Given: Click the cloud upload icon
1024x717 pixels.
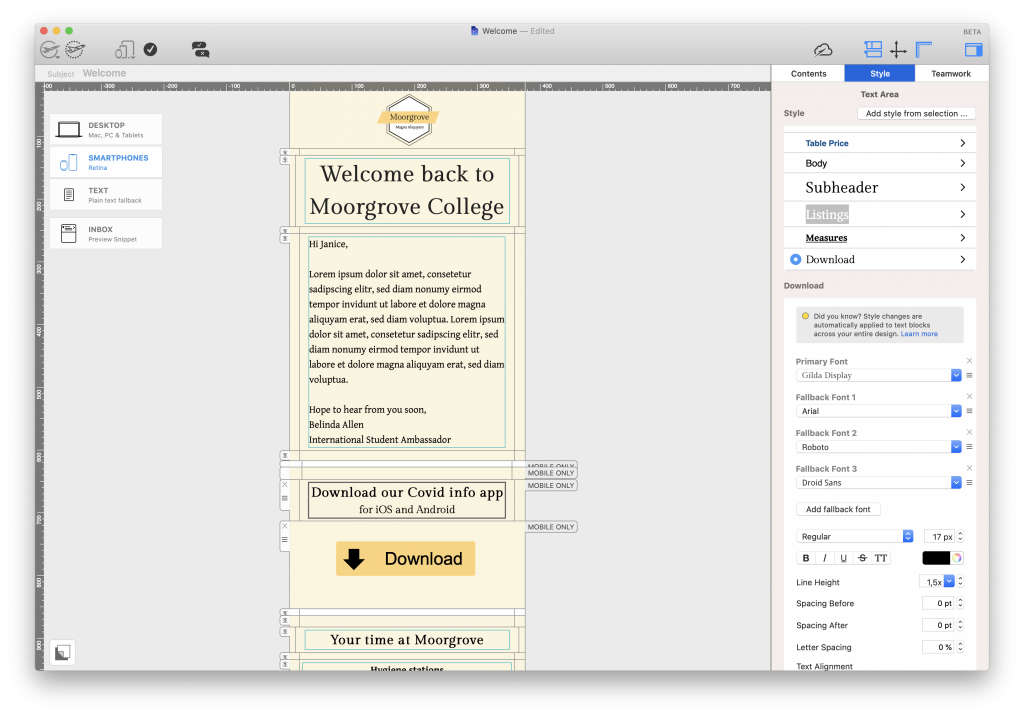Looking at the screenshot, I should click(823, 50).
